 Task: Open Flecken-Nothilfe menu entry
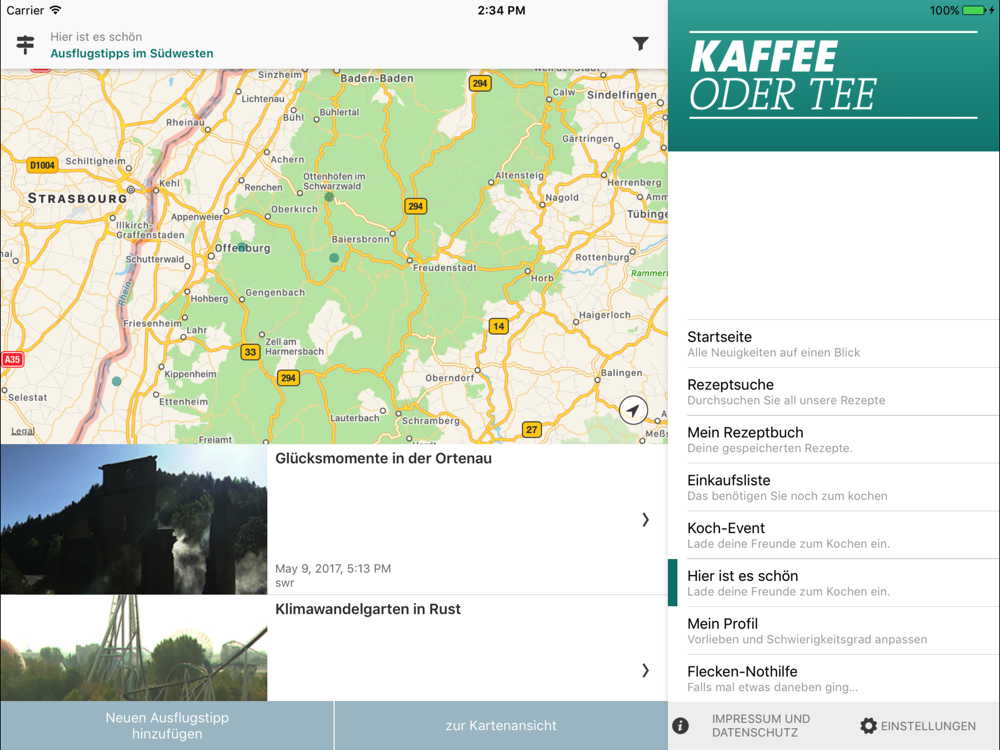pyautogui.click(x=834, y=679)
